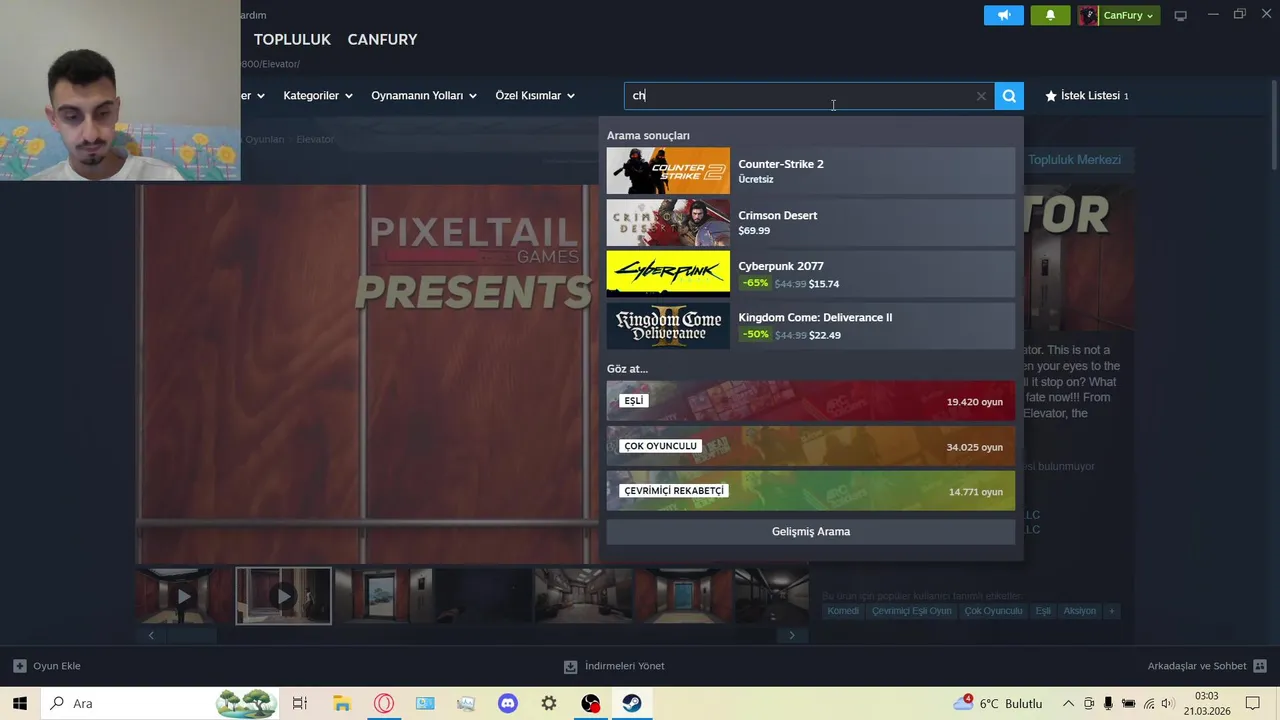Click Oyun Ekle add game button
Image resolution: width=1280 pixels, height=720 pixels.
pos(47,666)
